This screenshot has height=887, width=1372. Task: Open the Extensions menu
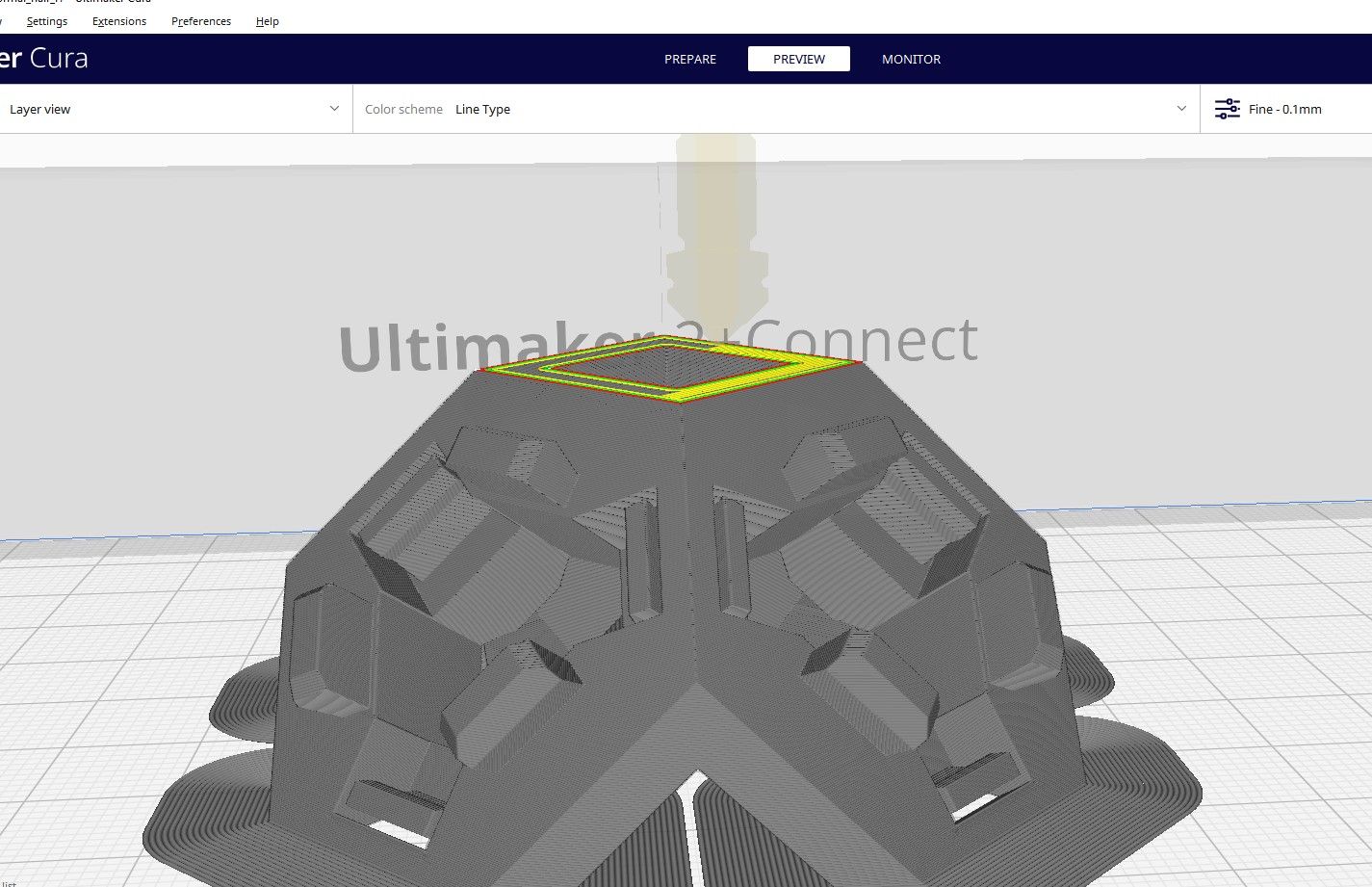[119, 21]
